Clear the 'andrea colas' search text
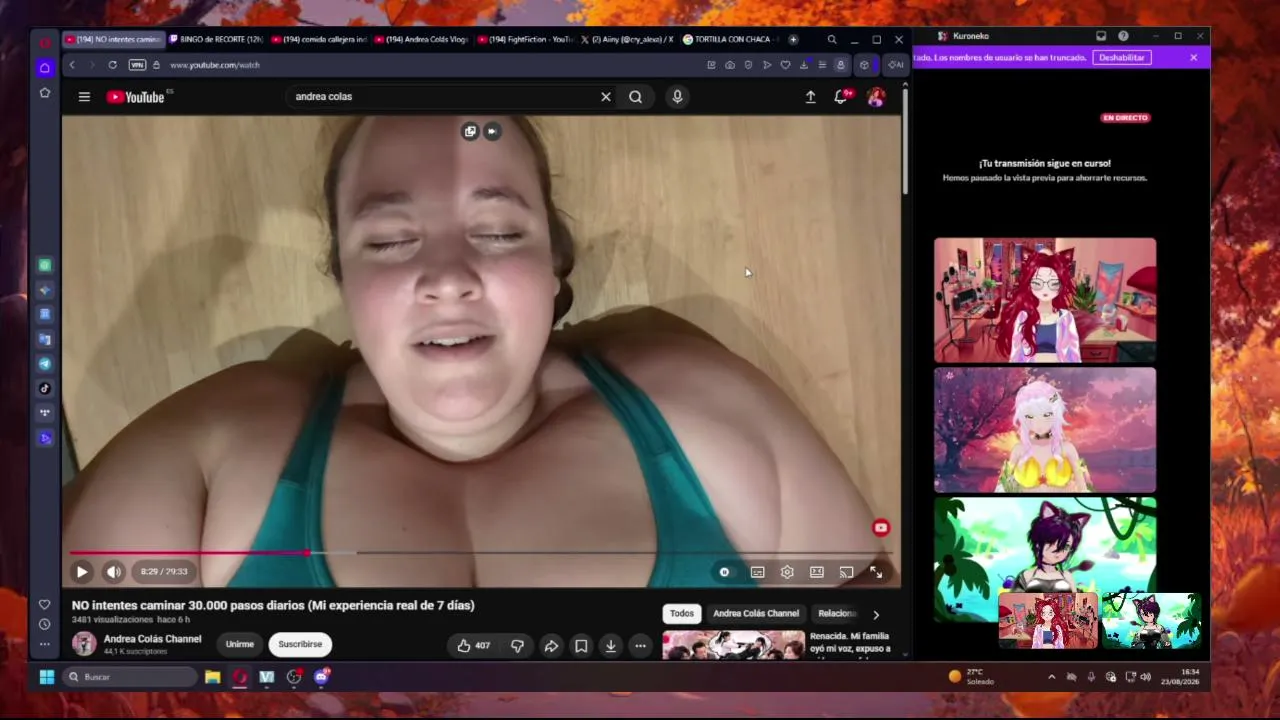The image size is (1280, 720). tap(605, 97)
